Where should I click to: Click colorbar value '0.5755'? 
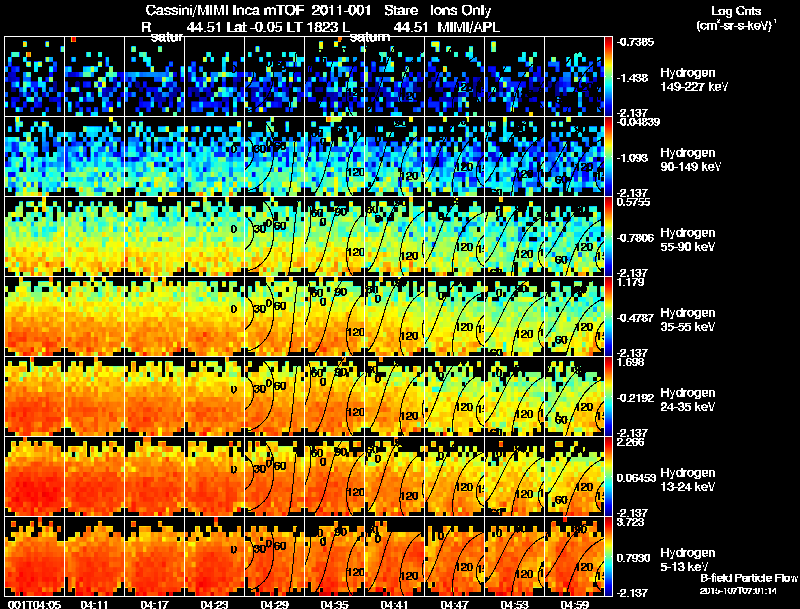(633, 202)
